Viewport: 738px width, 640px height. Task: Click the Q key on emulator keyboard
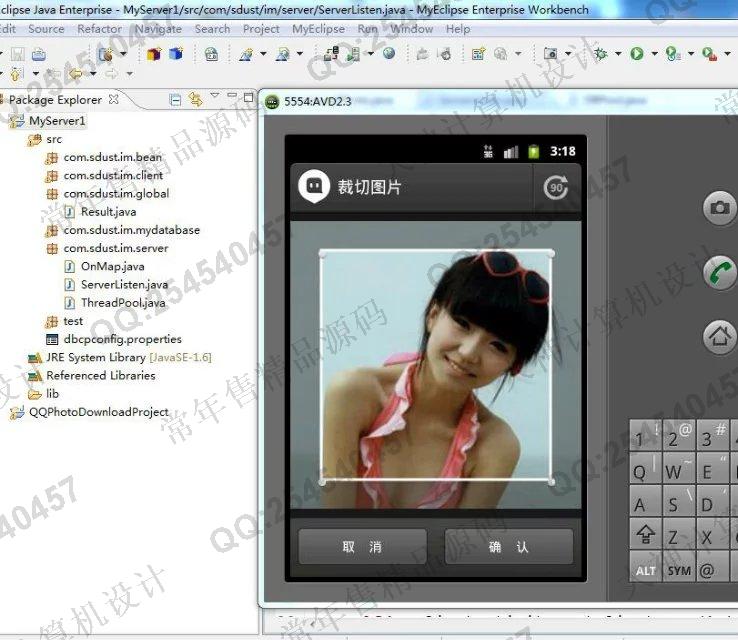pos(645,468)
